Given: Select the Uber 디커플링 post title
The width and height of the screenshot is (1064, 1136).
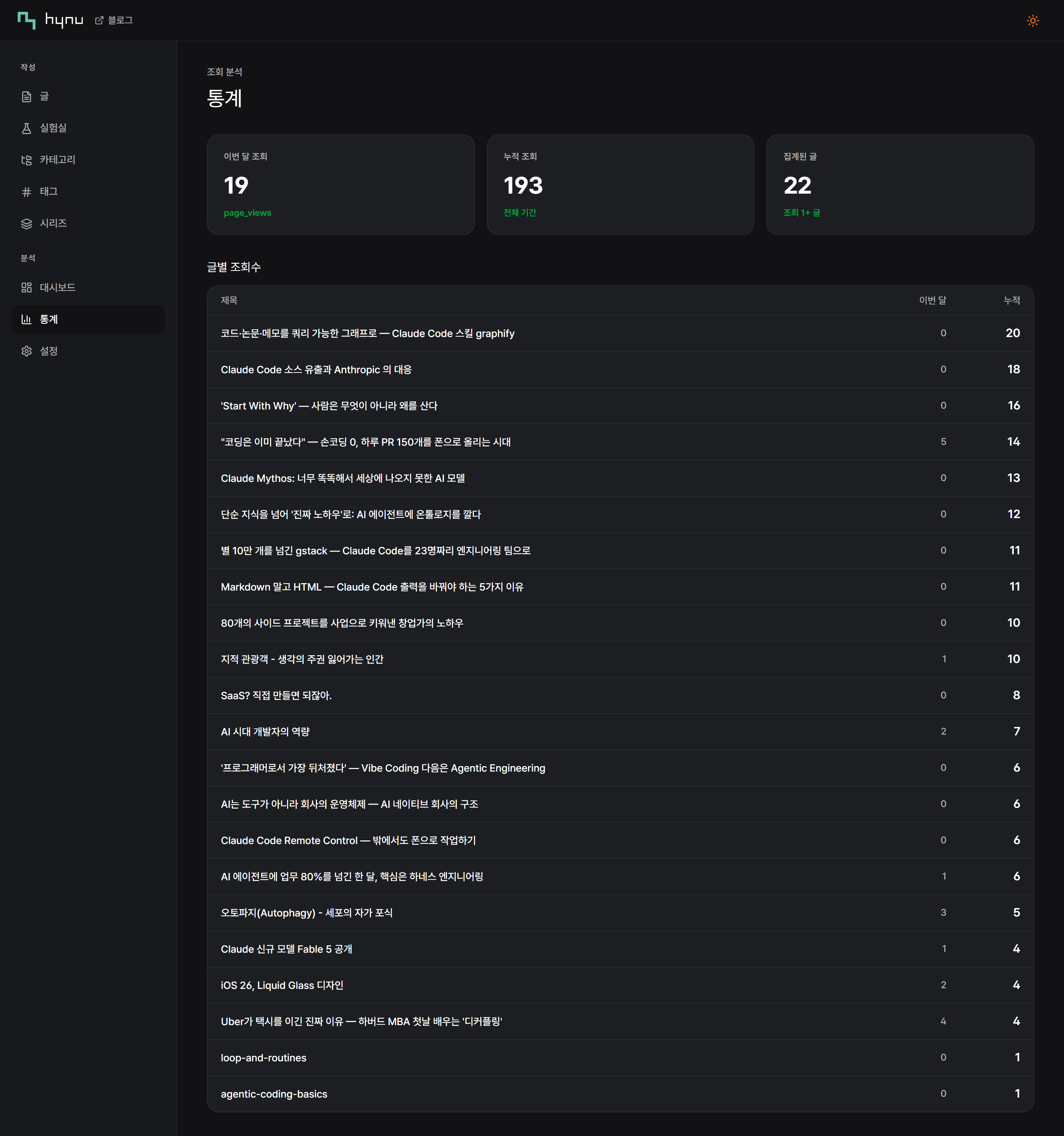Looking at the screenshot, I should pos(362,1021).
